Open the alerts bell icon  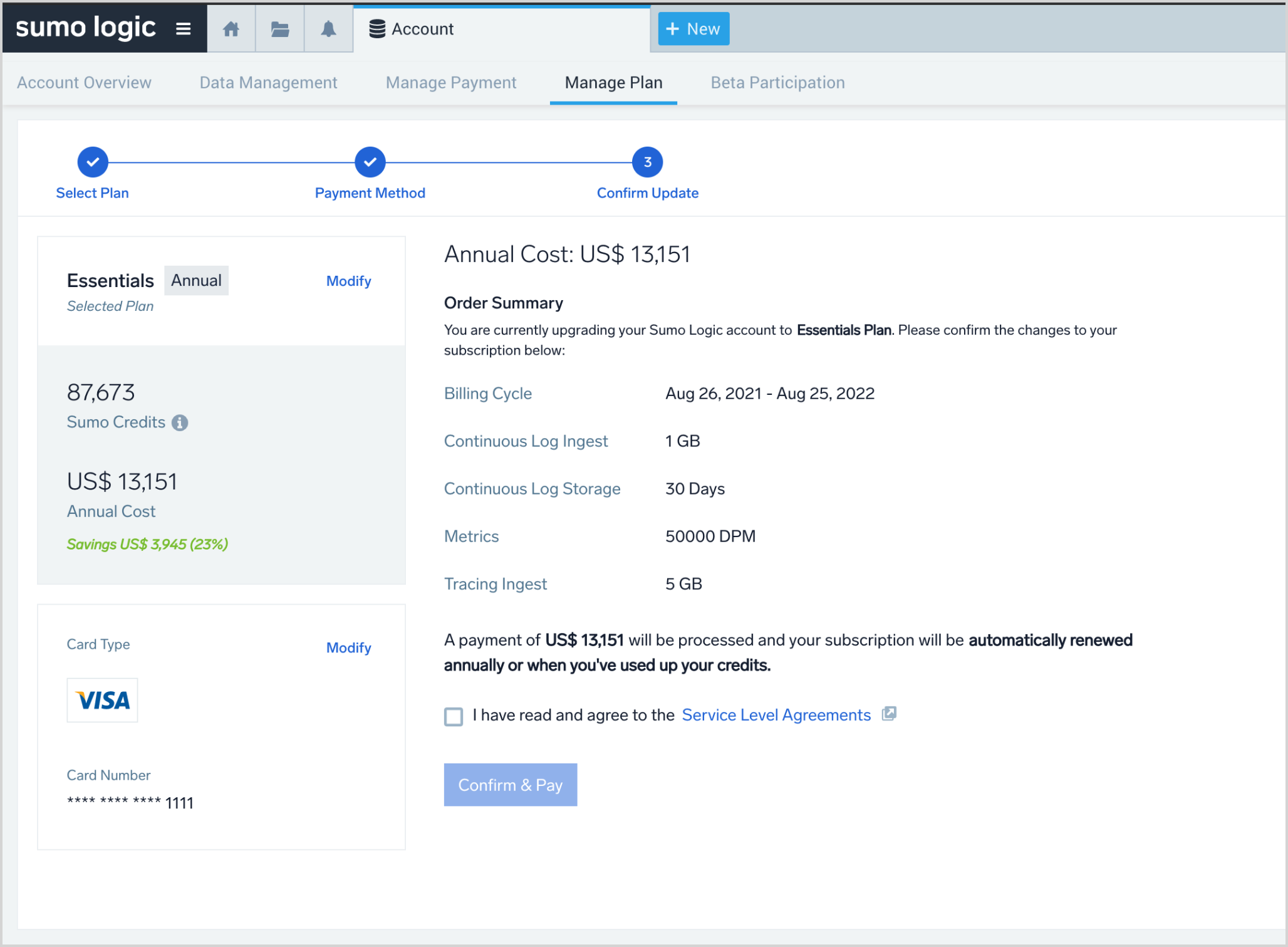pos(328,29)
